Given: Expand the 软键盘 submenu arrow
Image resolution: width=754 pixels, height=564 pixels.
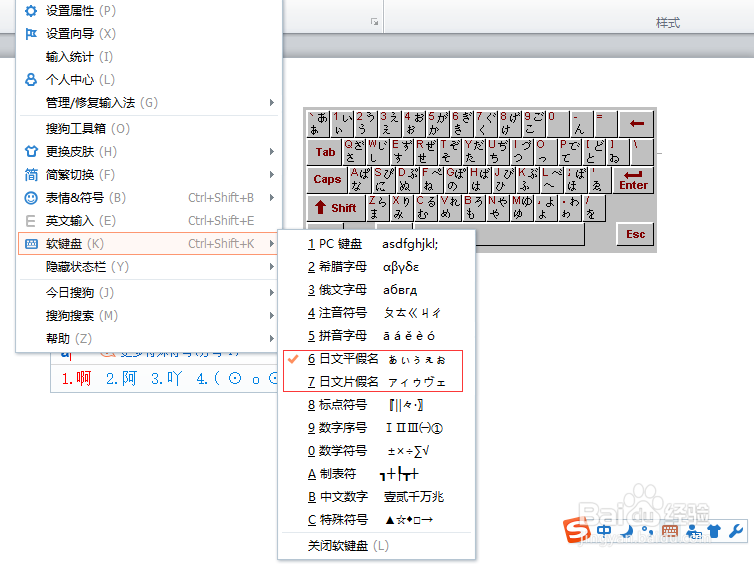Looking at the screenshot, I should (272, 244).
